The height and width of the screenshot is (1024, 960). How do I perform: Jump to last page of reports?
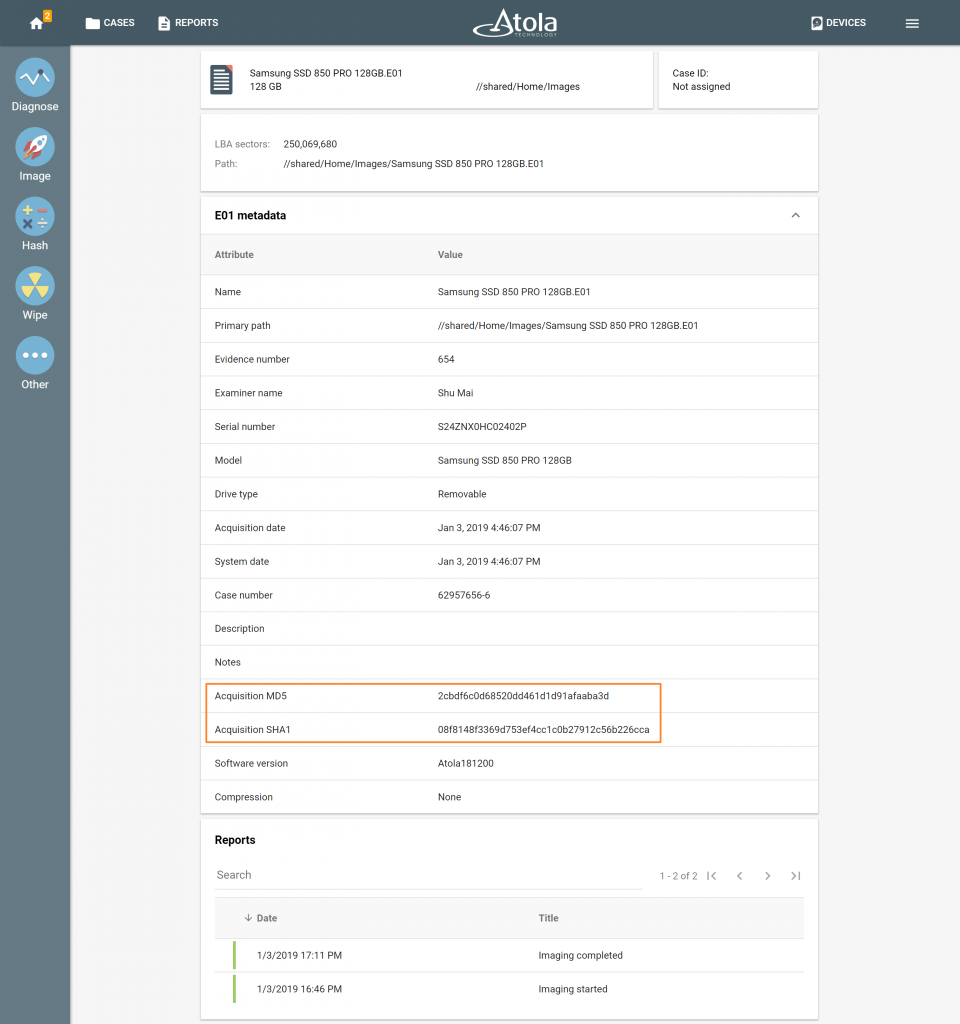click(795, 876)
